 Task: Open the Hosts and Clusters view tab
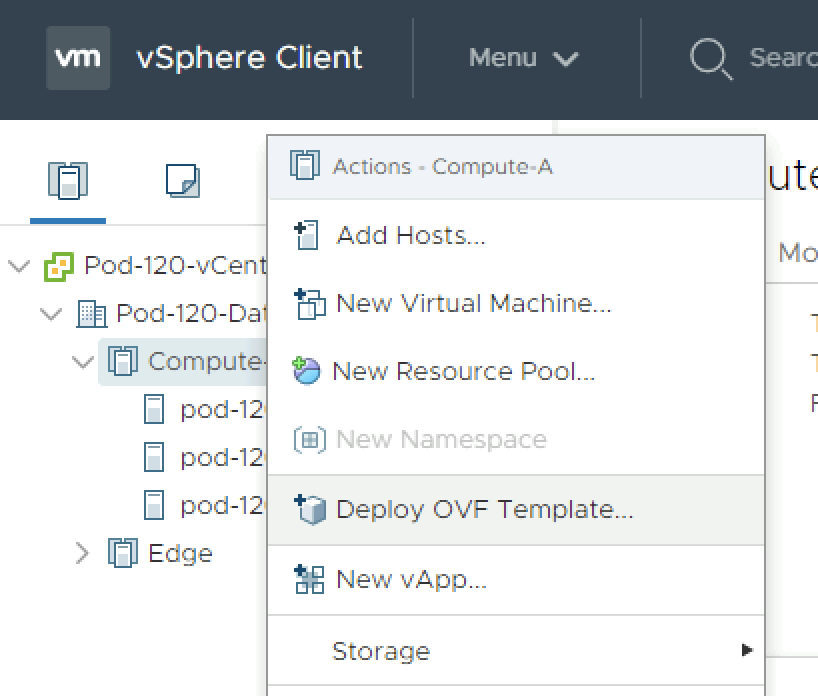pyautogui.click(x=68, y=181)
